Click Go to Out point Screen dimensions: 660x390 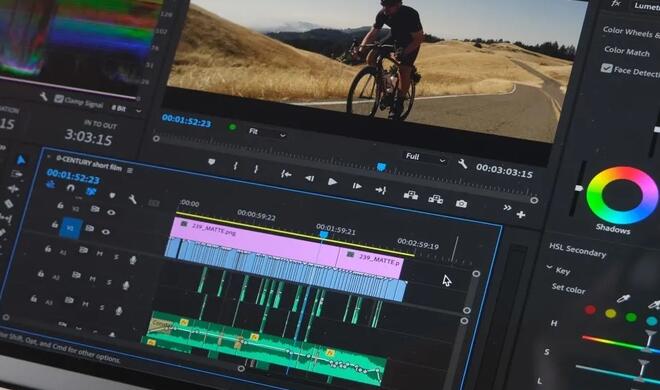381,190
